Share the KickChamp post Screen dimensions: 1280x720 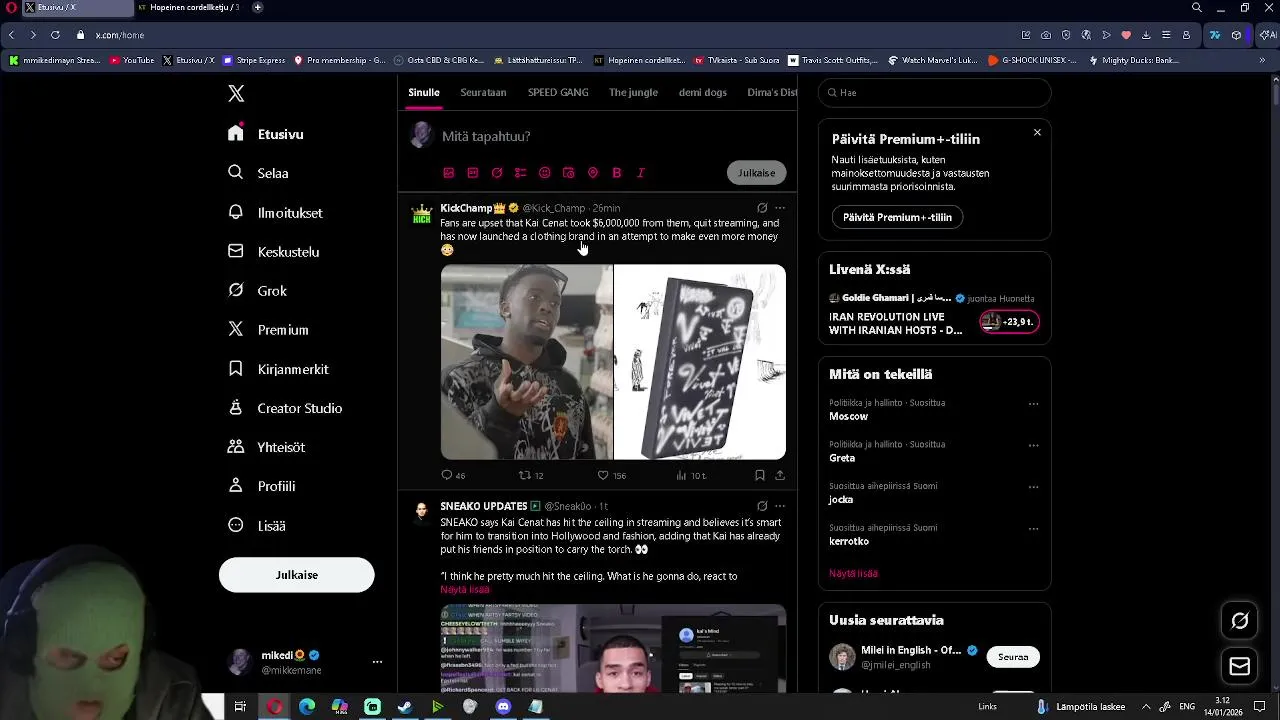(780, 475)
